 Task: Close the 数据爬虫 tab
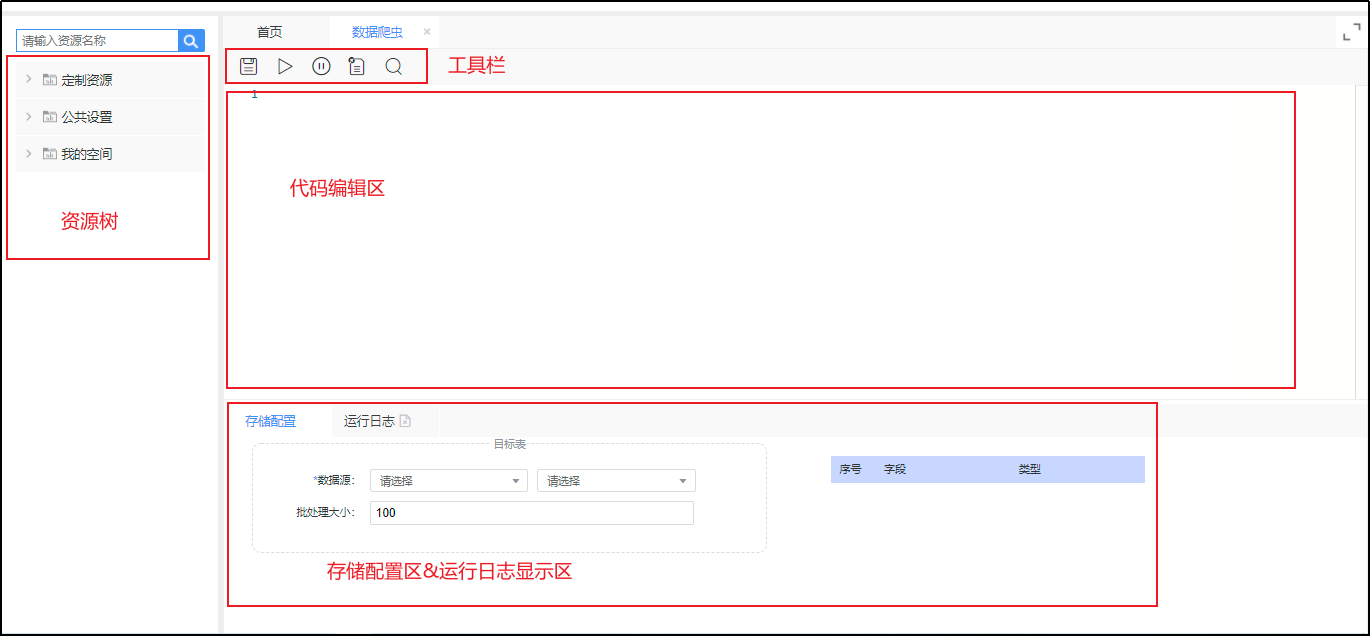427,32
